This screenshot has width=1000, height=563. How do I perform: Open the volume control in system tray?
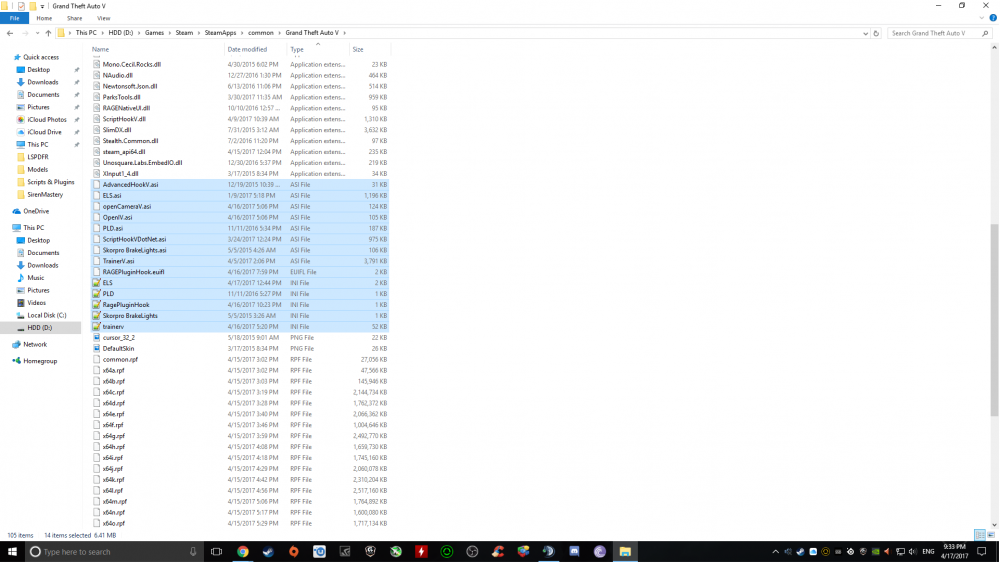tap(913, 552)
